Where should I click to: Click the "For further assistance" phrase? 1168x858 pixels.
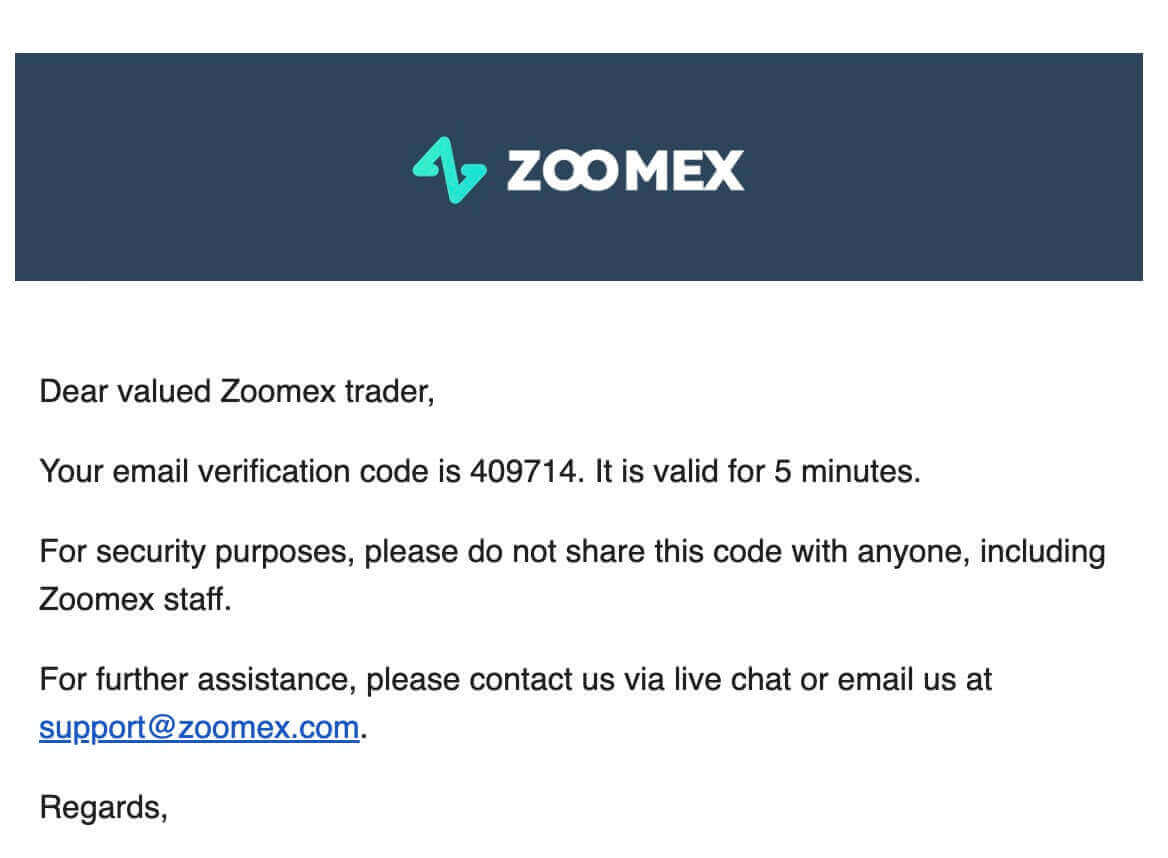click(197, 679)
